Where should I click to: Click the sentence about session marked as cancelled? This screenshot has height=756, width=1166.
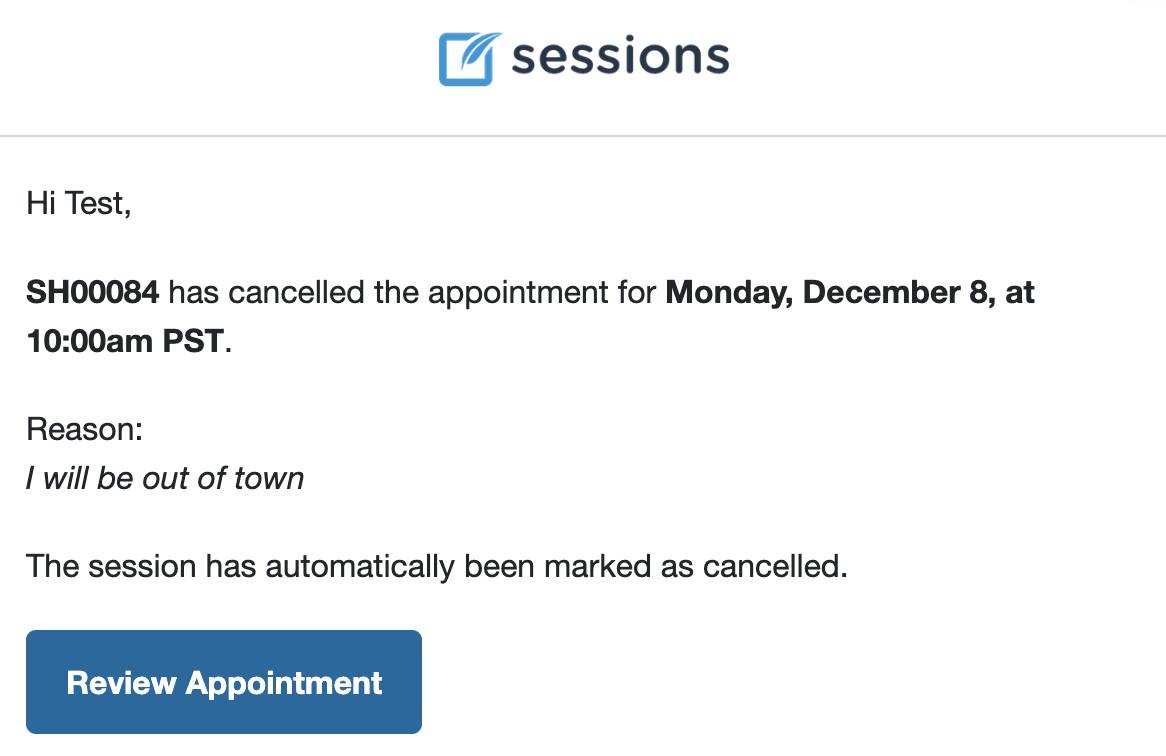click(437, 566)
